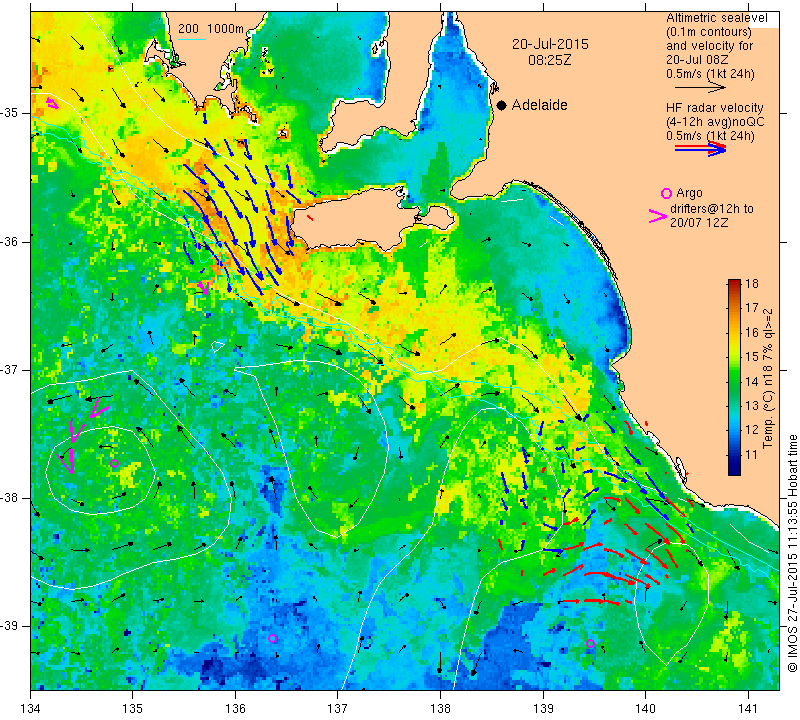Click the 08:25Z time label
This screenshot has height=720, width=800.
(549, 61)
